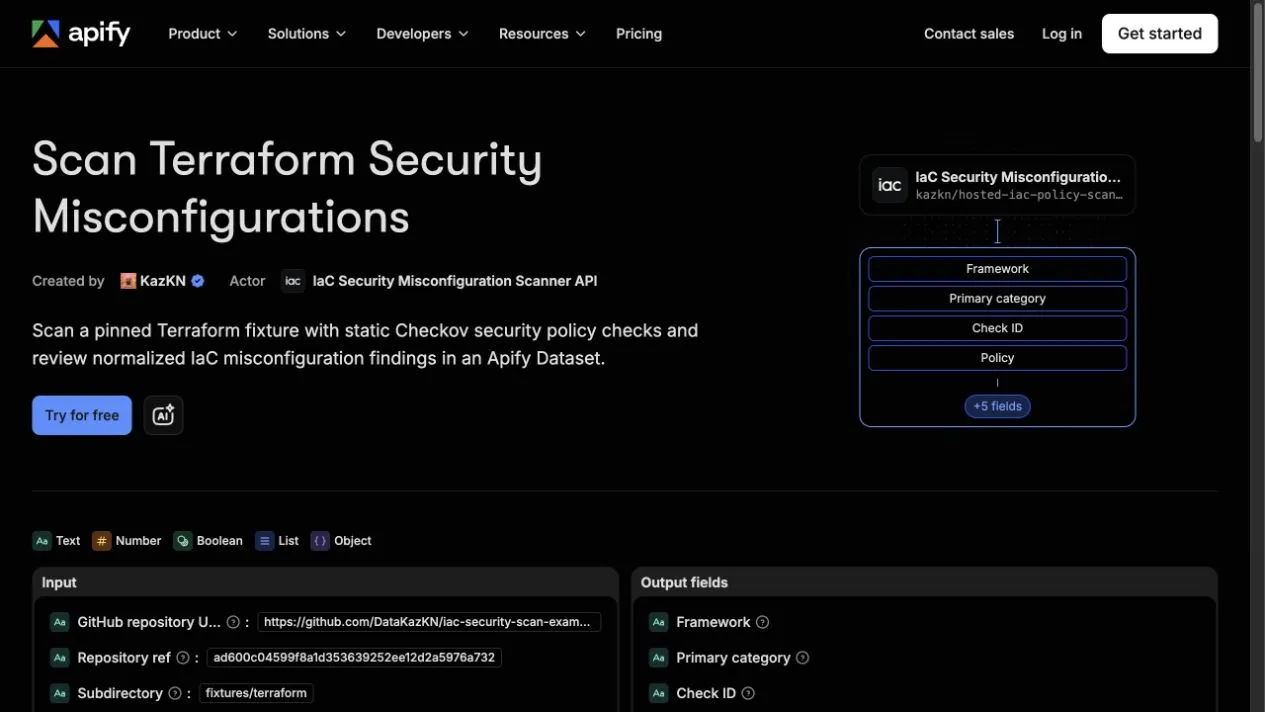Click the Number type legend icon

click(101, 541)
